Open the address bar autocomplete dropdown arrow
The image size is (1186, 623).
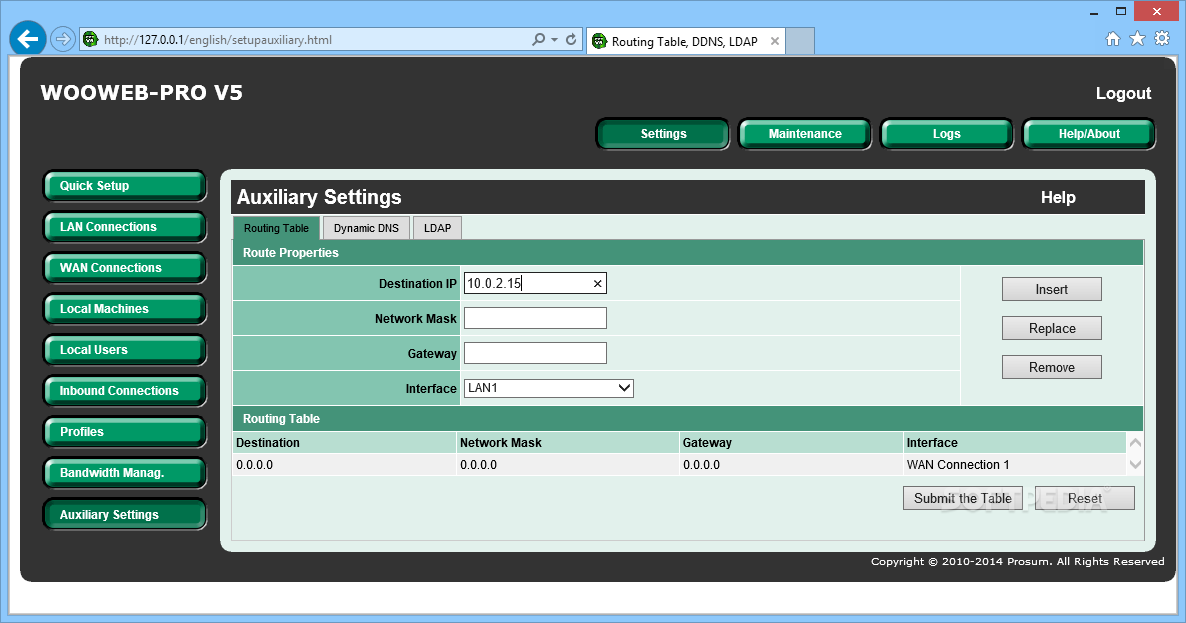[x=554, y=39]
